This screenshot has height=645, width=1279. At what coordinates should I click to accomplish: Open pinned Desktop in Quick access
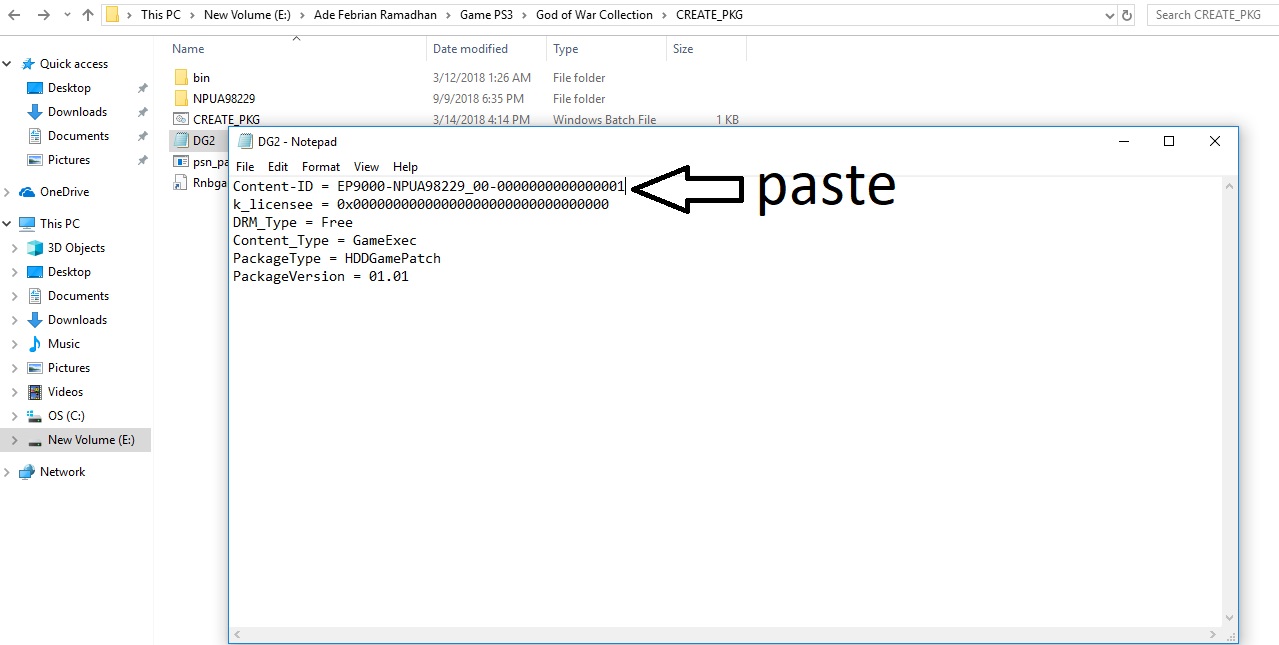[x=69, y=88]
